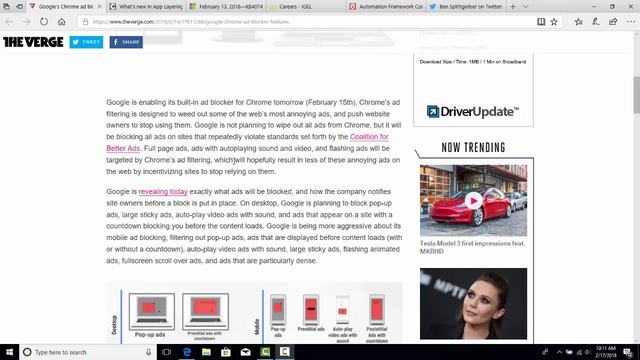Open Mail app from taskbar

coord(245,352)
